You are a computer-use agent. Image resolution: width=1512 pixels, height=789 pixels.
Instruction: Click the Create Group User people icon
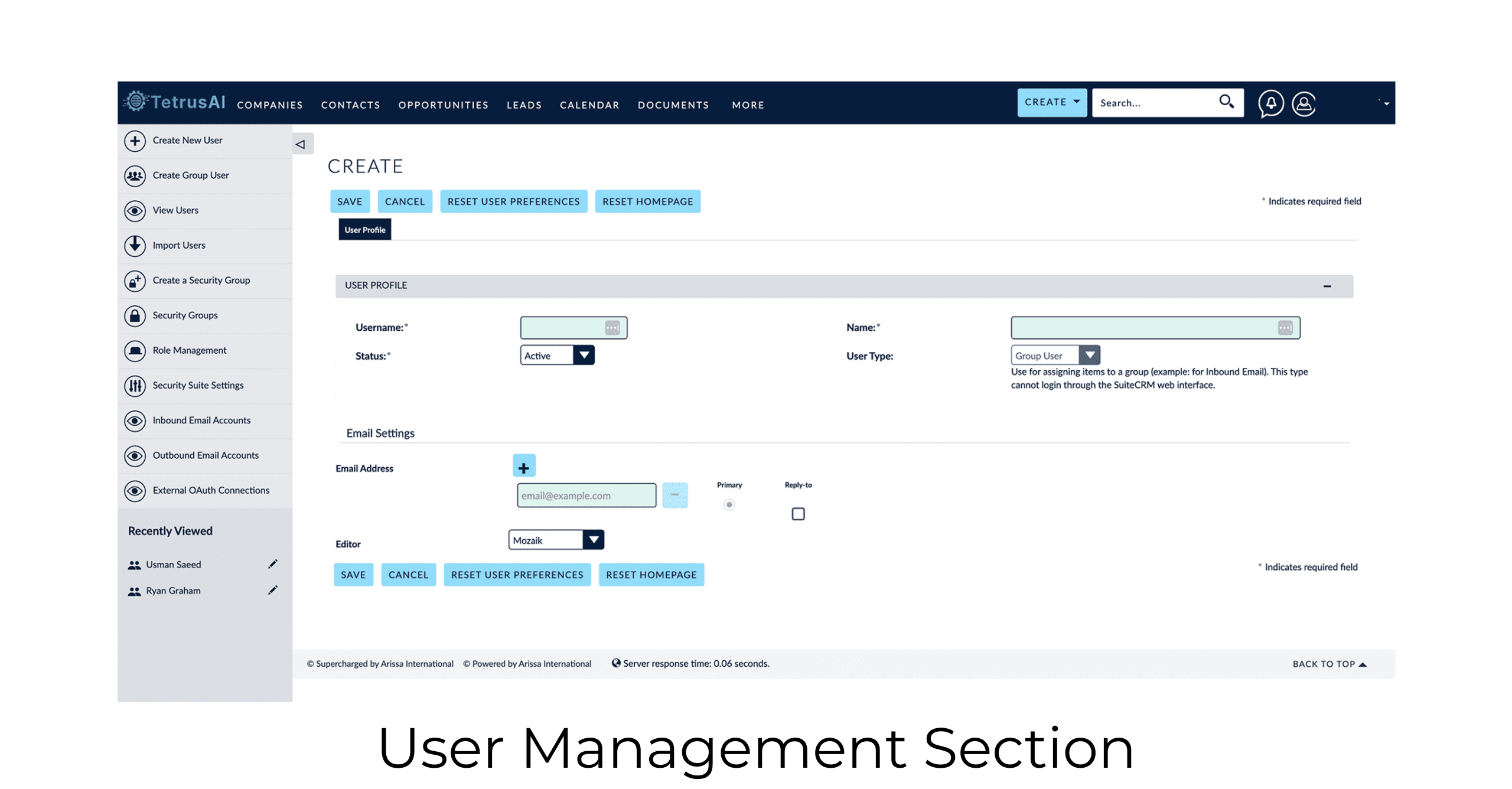pyautogui.click(x=135, y=175)
